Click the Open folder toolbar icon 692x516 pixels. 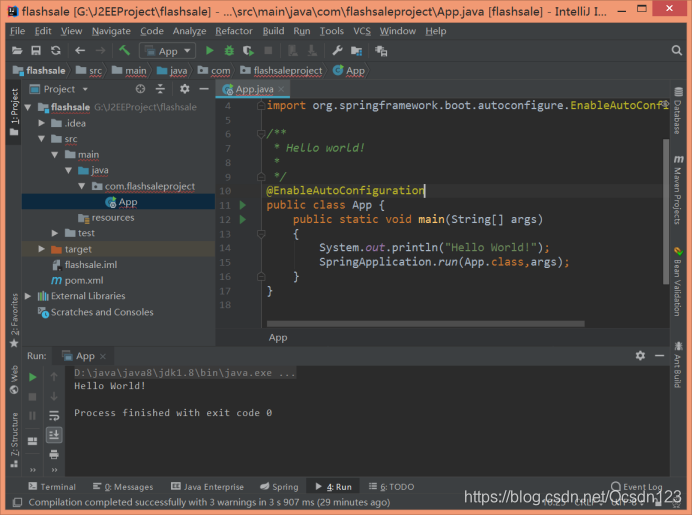click(x=17, y=51)
